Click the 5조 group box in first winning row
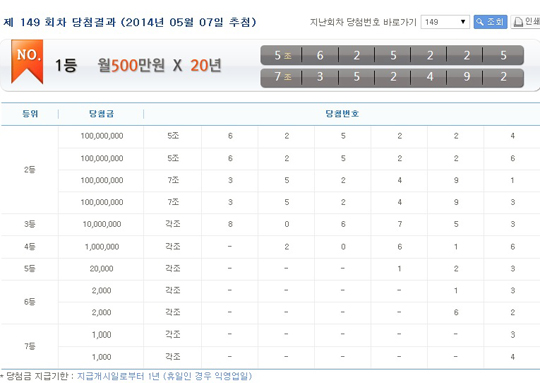The image size is (540, 383). point(282,55)
